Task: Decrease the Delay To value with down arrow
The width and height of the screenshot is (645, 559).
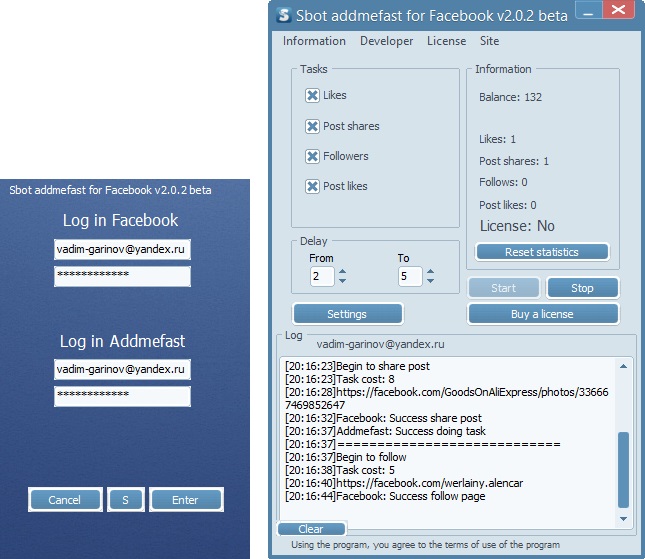Action: click(430, 281)
